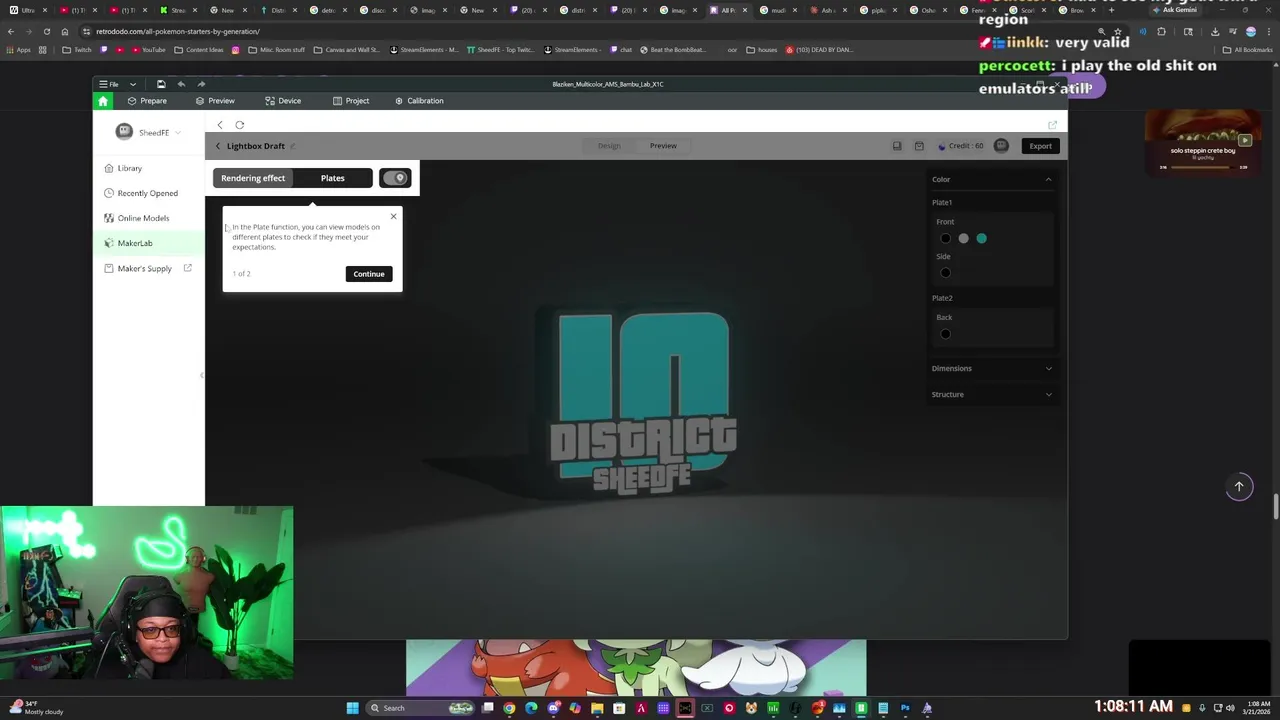Close the Plate function tooltip
1280x720 pixels.
[393, 216]
